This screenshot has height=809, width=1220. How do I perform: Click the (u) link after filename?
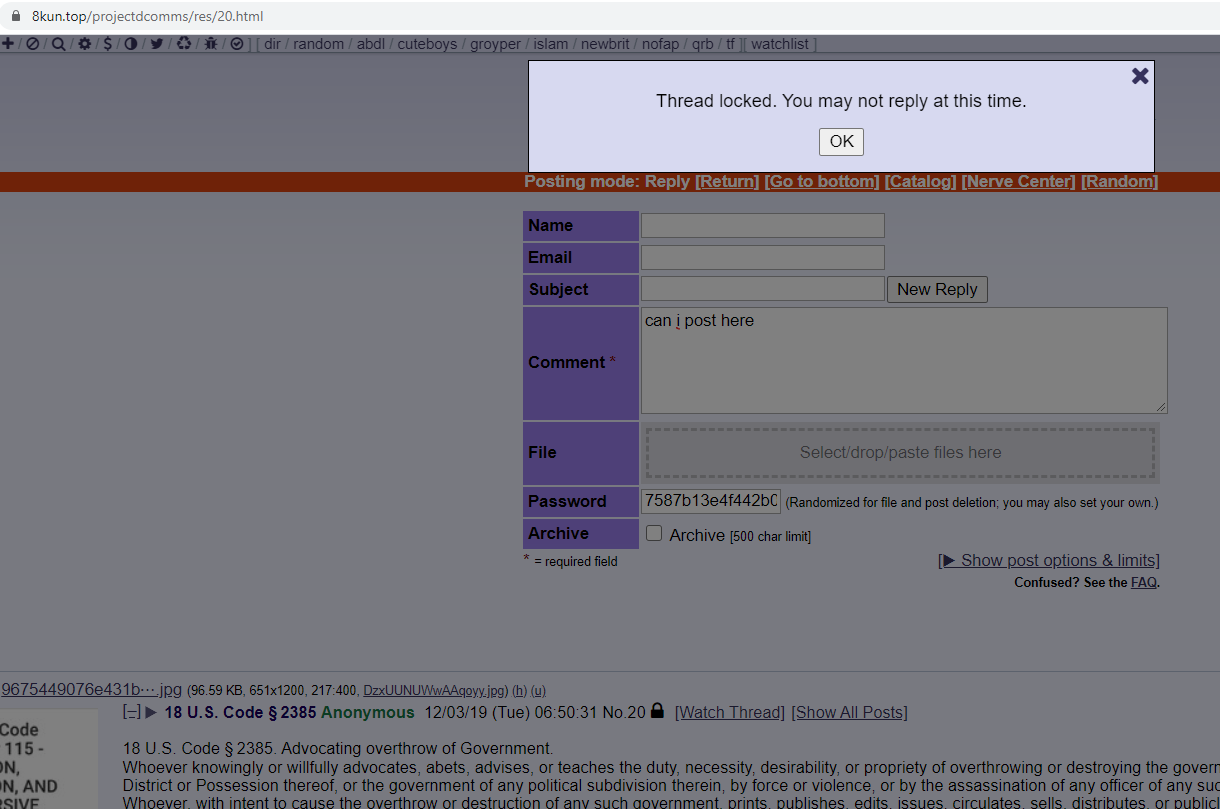tap(538, 690)
